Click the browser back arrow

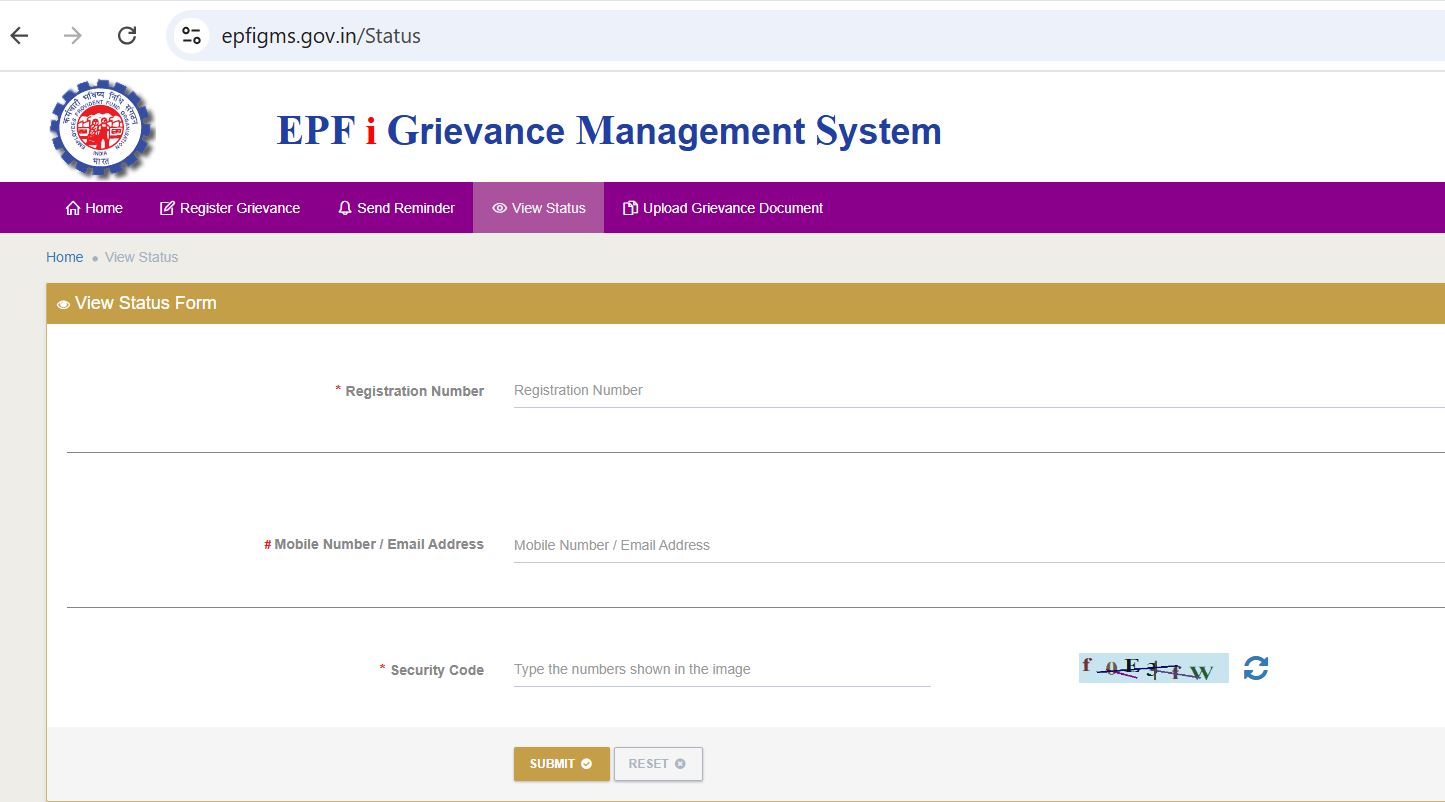[19, 36]
